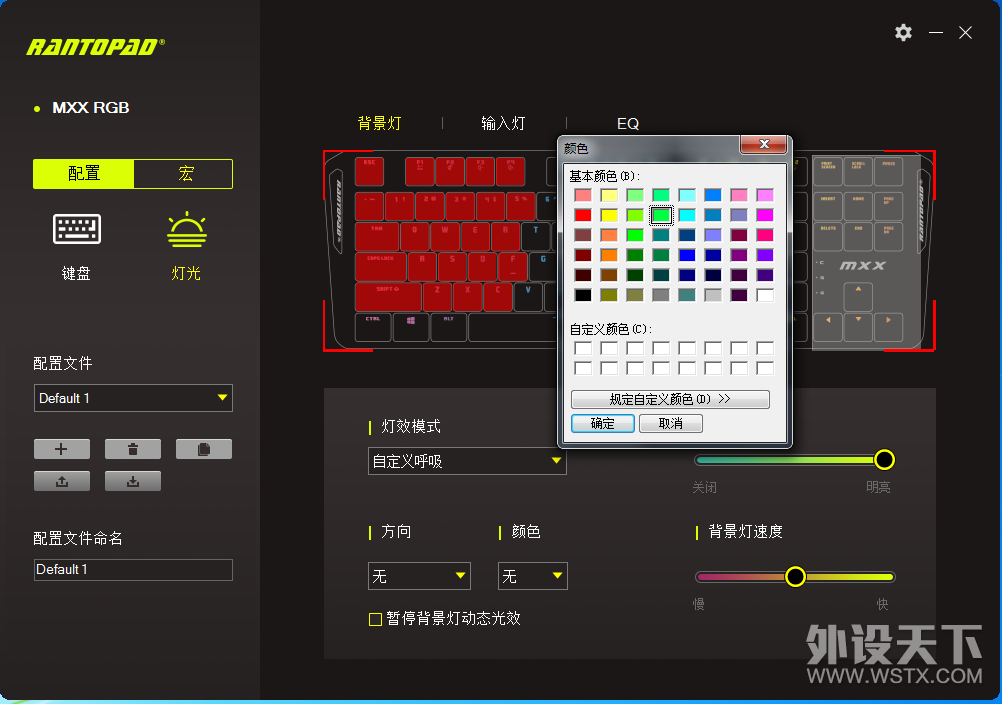The height and width of the screenshot is (704, 1002).
Task: Click the 配置文件命名 text field
Action: point(133,570)
